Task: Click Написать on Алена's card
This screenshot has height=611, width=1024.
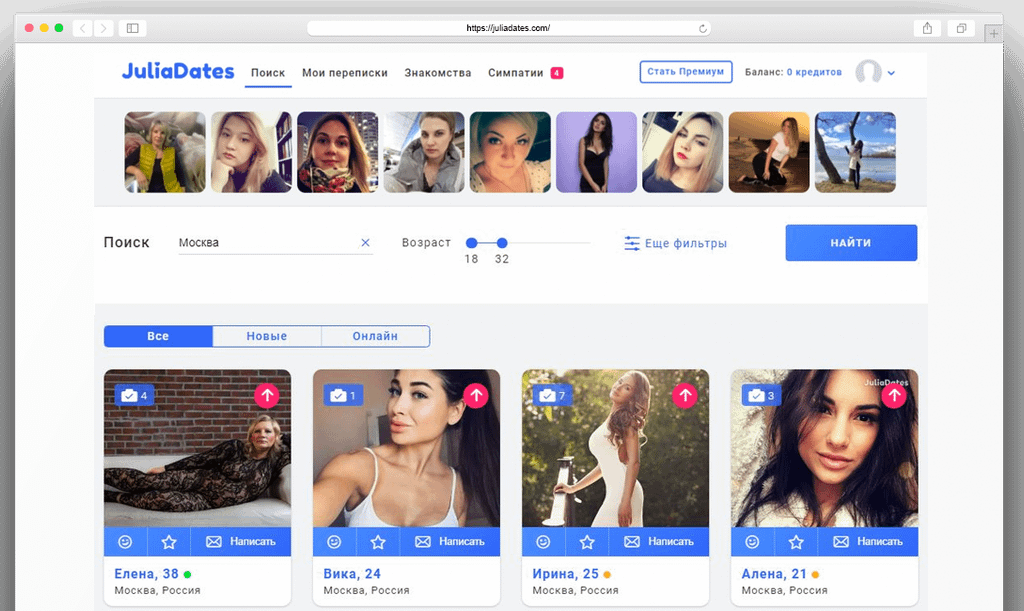Action: [868, 542]
